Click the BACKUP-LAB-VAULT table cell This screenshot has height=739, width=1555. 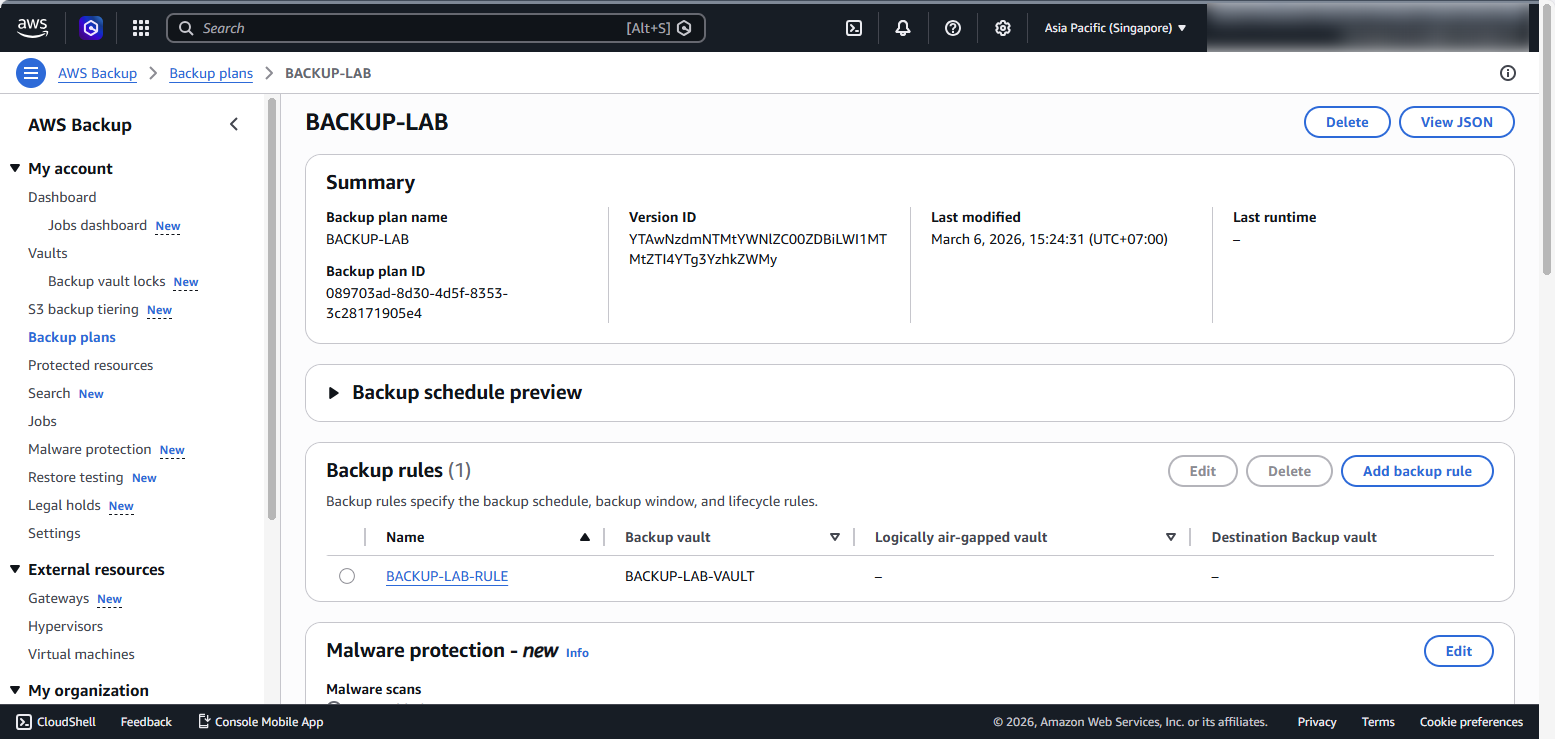coord(690,576)
